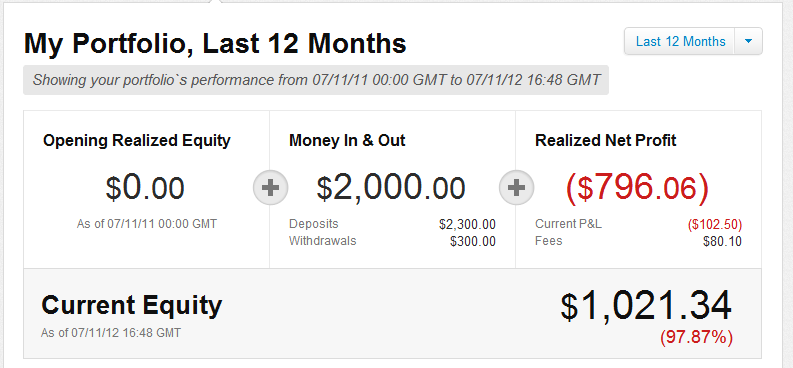The height and width of the screenshot is (368, 793).
Task: Open the dropdown arrow beside Last 12 Months
Action: click(x=749, y=41)
